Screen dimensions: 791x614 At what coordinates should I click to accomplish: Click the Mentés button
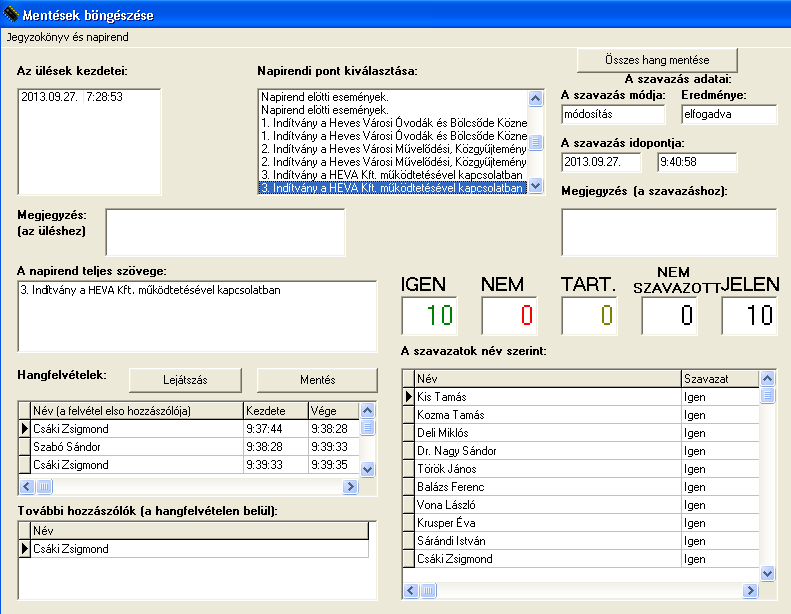[x=317, y=380]
